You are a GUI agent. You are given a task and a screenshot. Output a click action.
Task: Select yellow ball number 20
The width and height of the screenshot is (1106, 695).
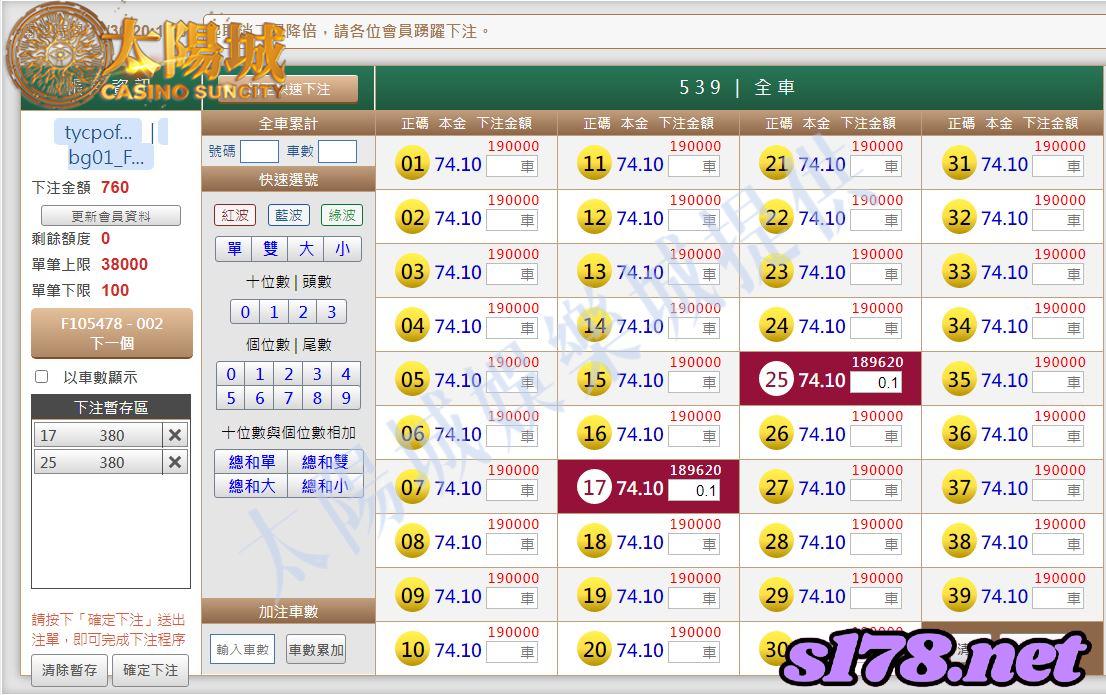click(595, 649)
